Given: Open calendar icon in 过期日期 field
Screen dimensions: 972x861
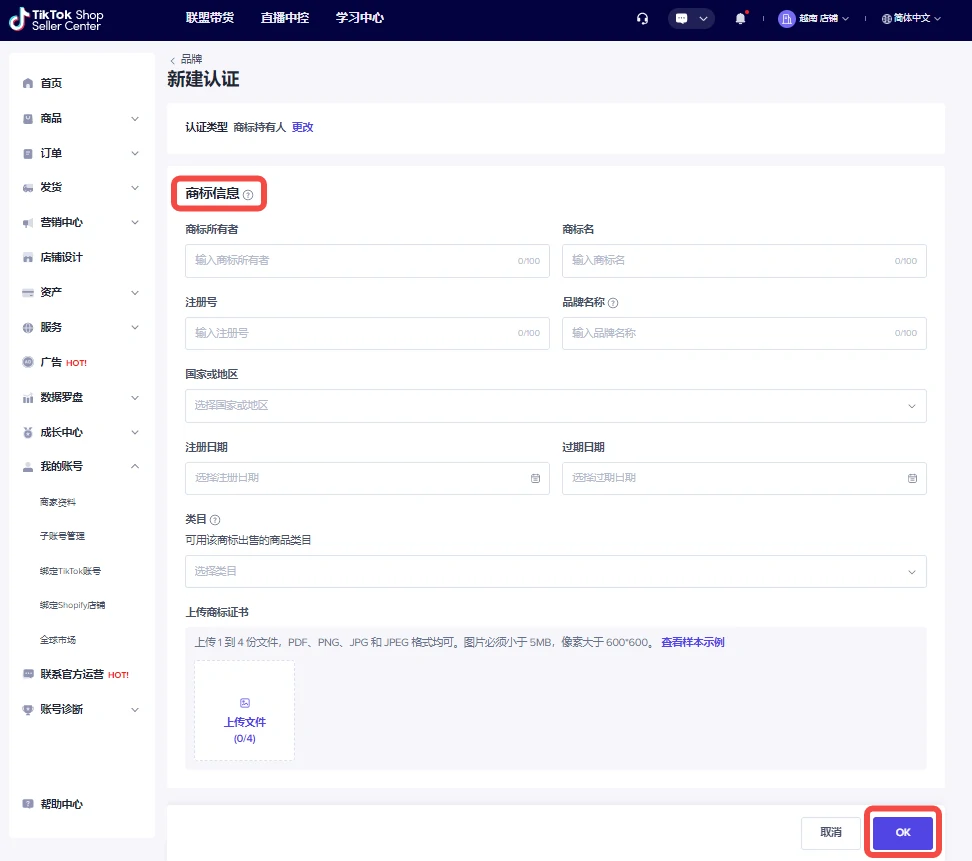Looking at the screenshot, I should (912, 478).
